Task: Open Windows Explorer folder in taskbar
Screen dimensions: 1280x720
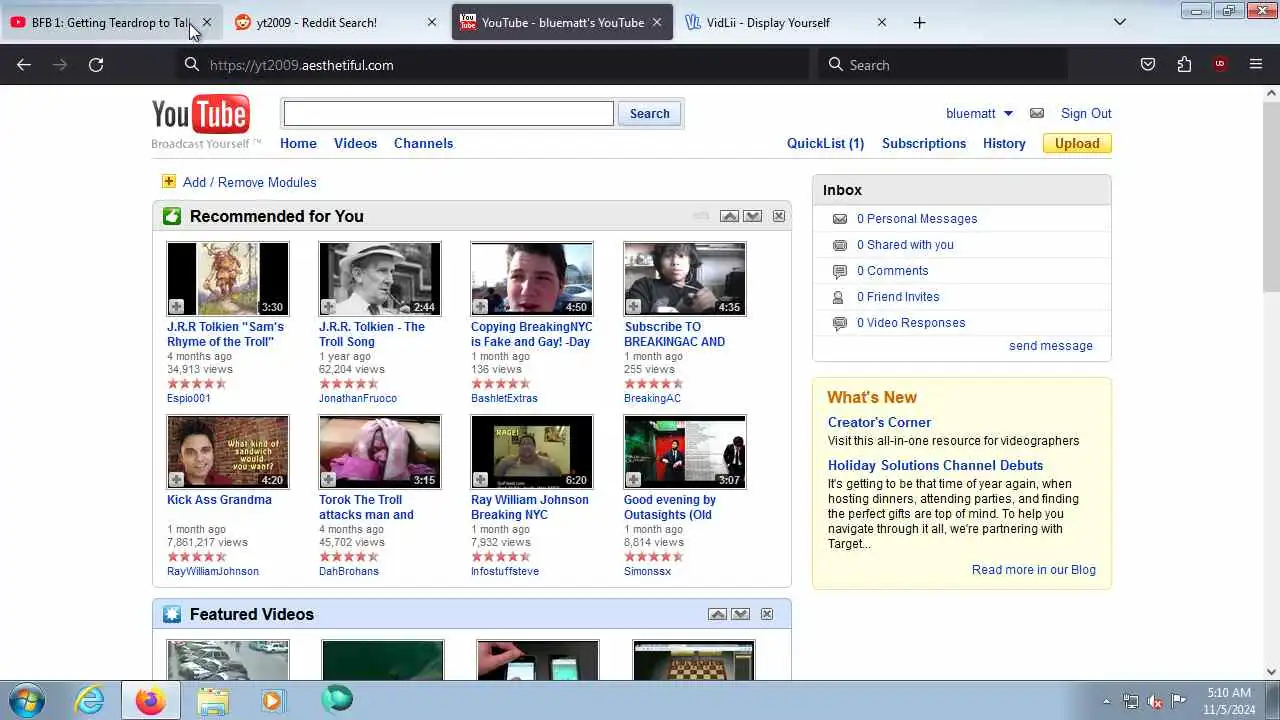Action: click(x=212, y=700)
